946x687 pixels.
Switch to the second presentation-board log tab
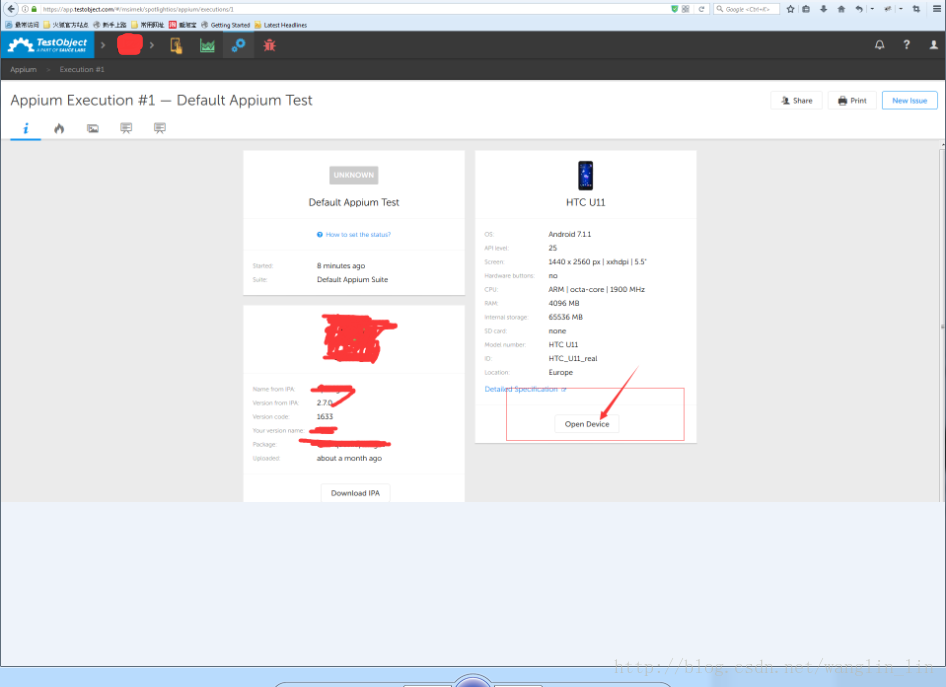pyautogui.click(x=159, y=128)
